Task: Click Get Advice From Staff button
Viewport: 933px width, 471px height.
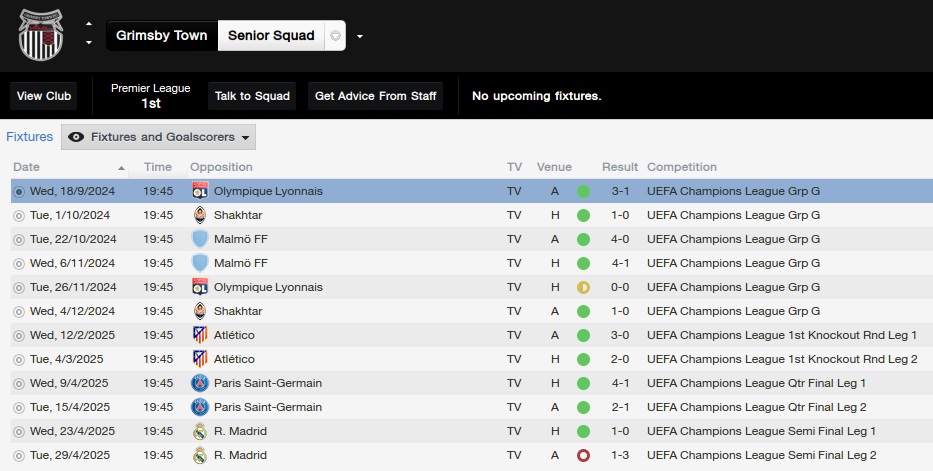Action: pos(375,96)
